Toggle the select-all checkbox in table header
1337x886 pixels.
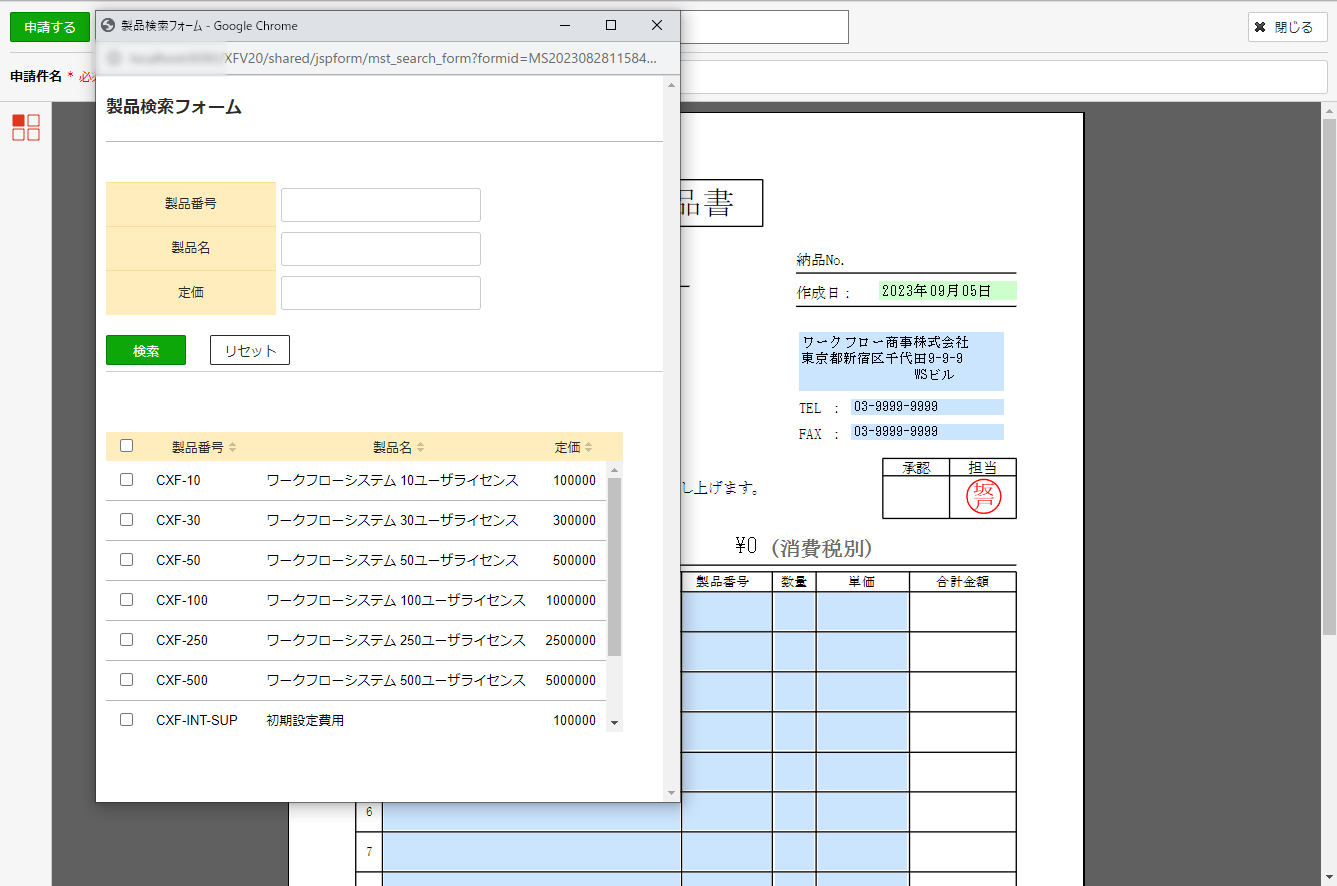[x=126, y=446]
